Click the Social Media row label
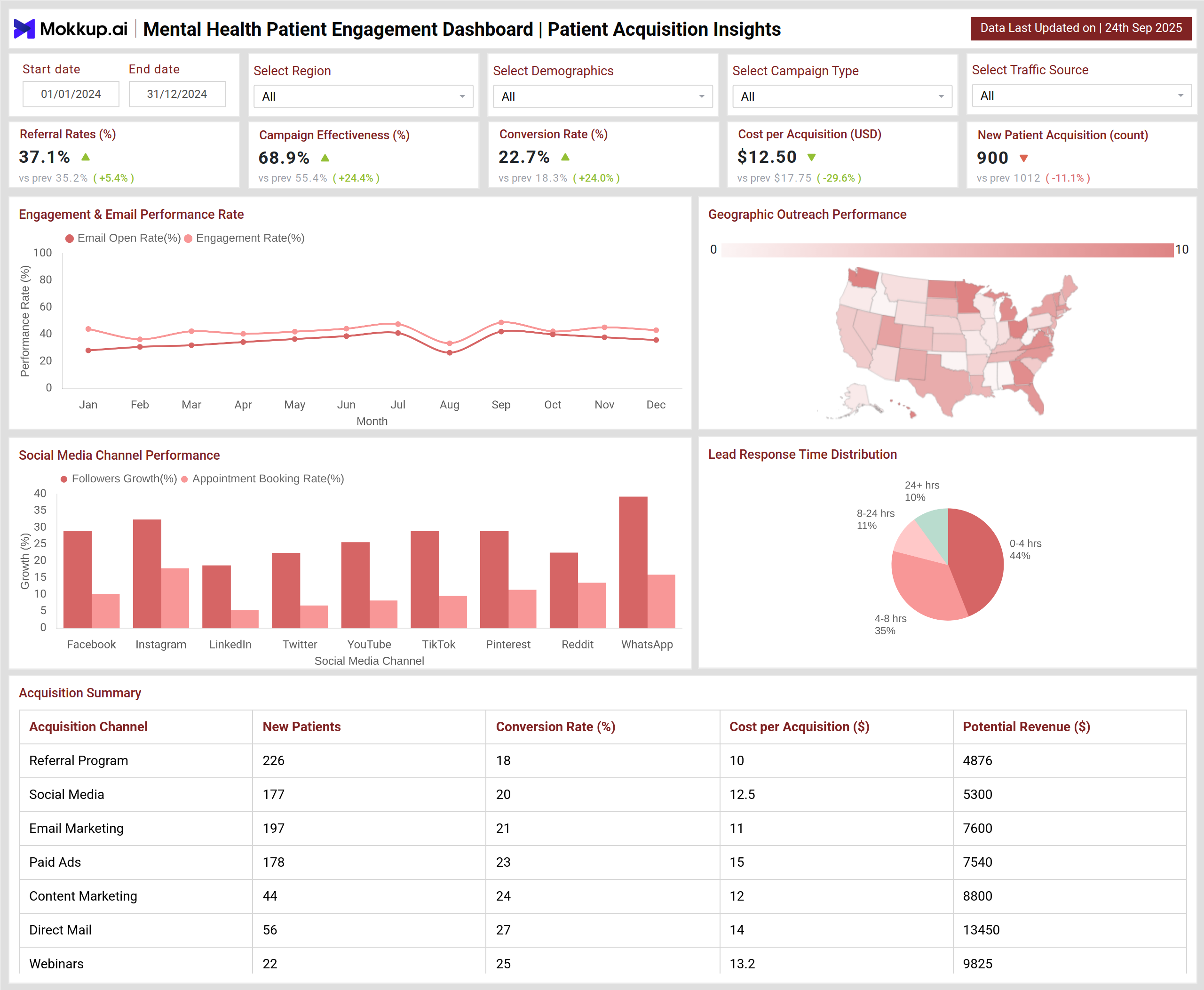This screenshot has width=1204, height=990. pyautogui.click(x=67, y=794)
